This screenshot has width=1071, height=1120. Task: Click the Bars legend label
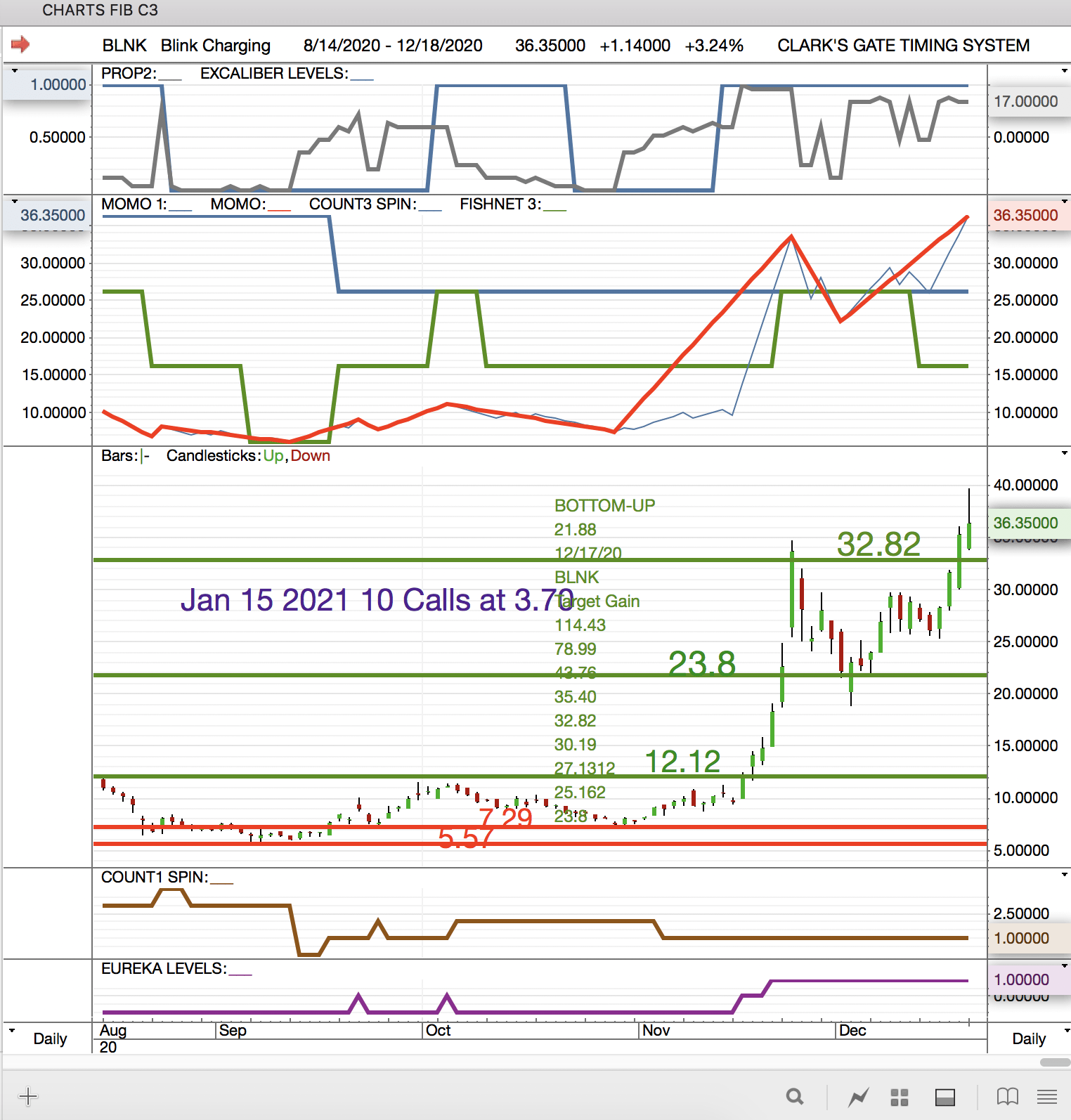tap(119, 456)
